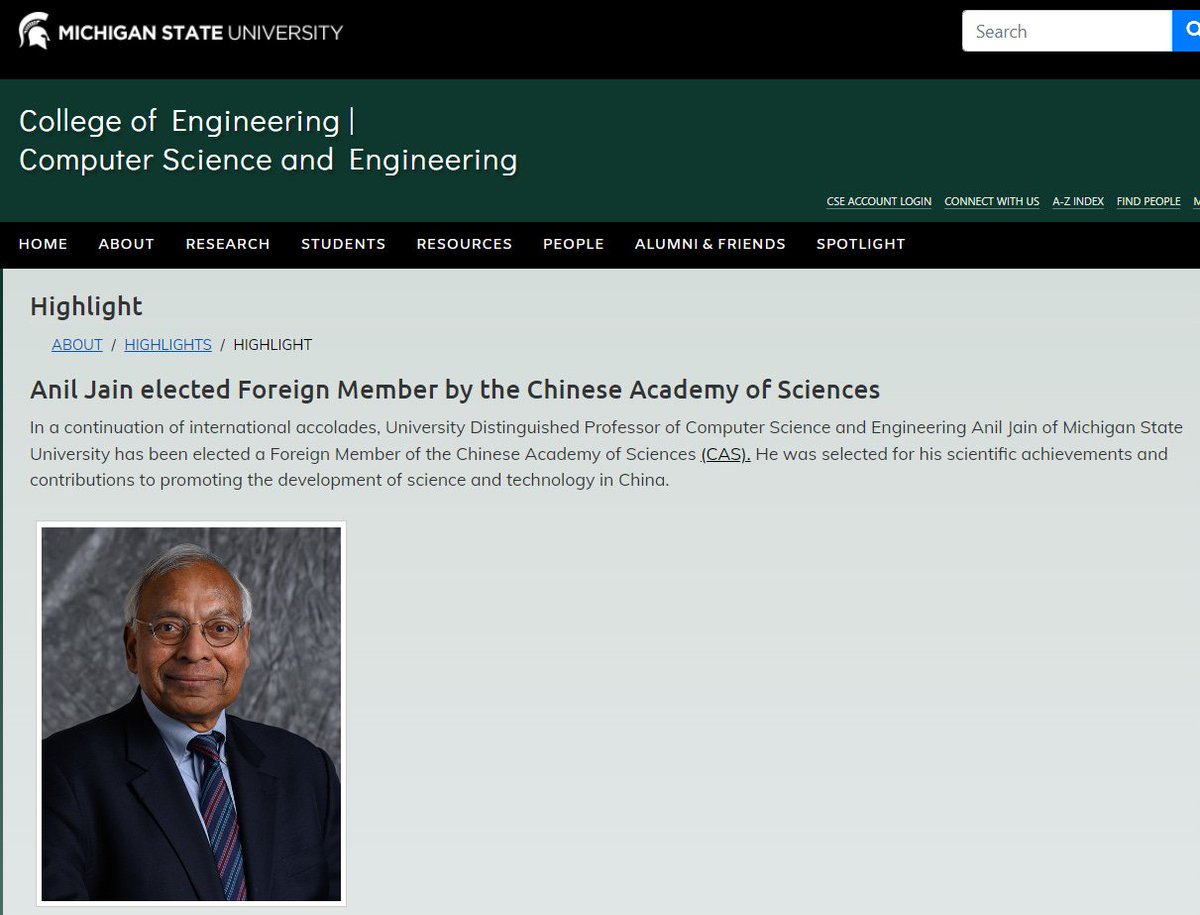Select Resources in the navigation bar
The height and width of the screenshot is (915, 1200).
tap(464, 244)
